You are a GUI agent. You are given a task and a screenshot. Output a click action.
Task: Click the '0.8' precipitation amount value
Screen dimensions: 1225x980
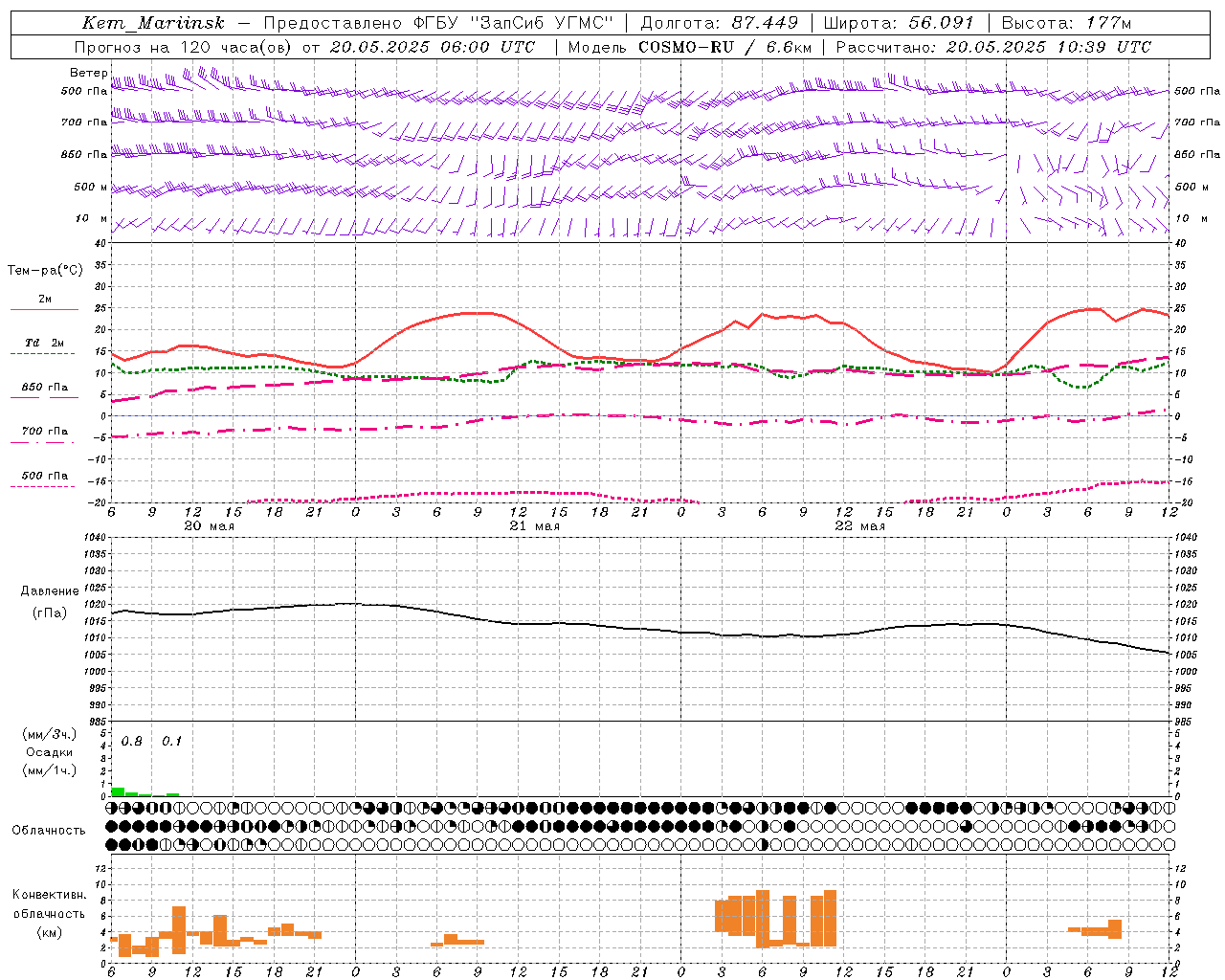click(x=131, y=742)
